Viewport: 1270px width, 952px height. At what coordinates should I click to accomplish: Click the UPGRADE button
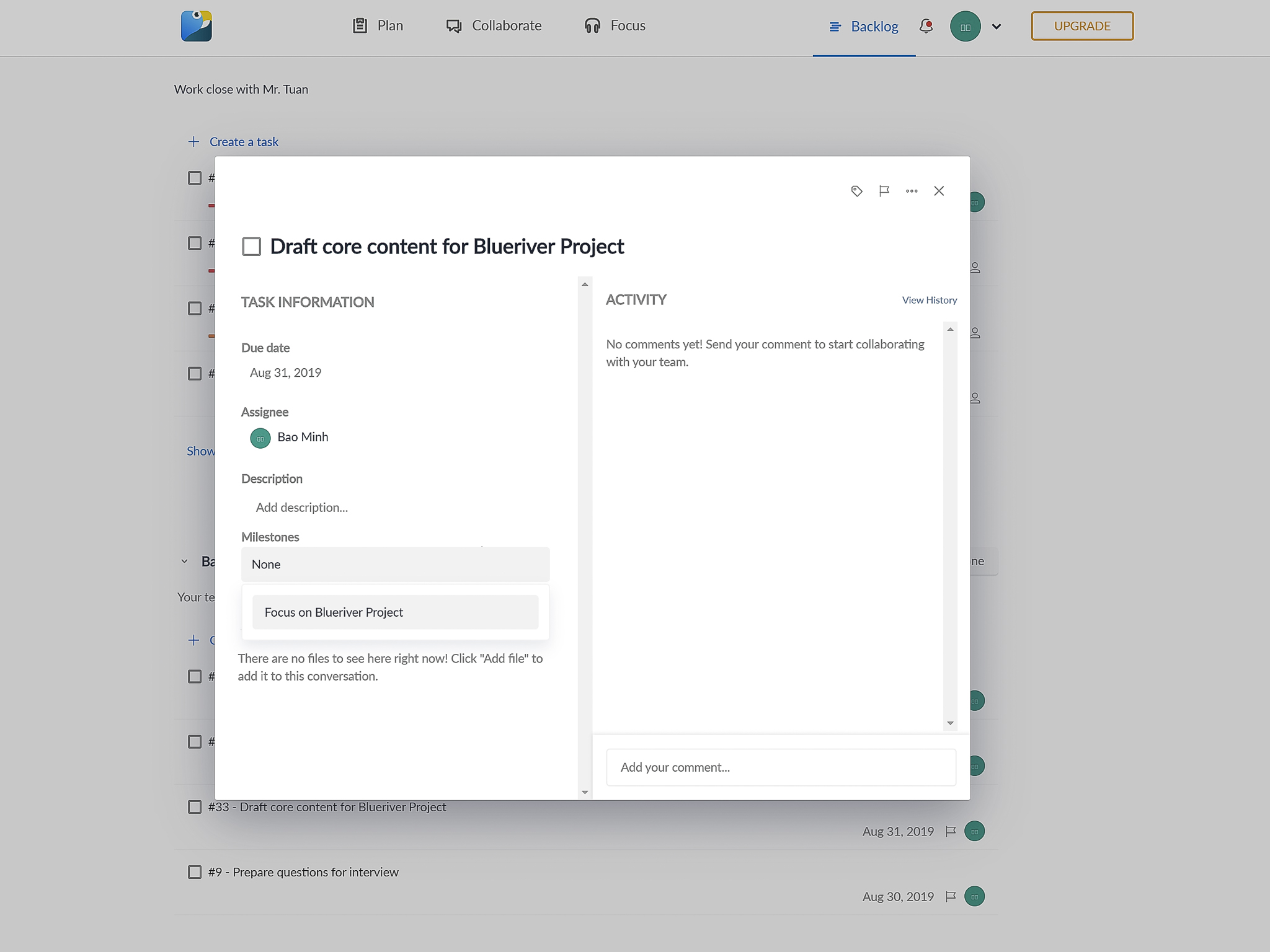pos(1082,26)
